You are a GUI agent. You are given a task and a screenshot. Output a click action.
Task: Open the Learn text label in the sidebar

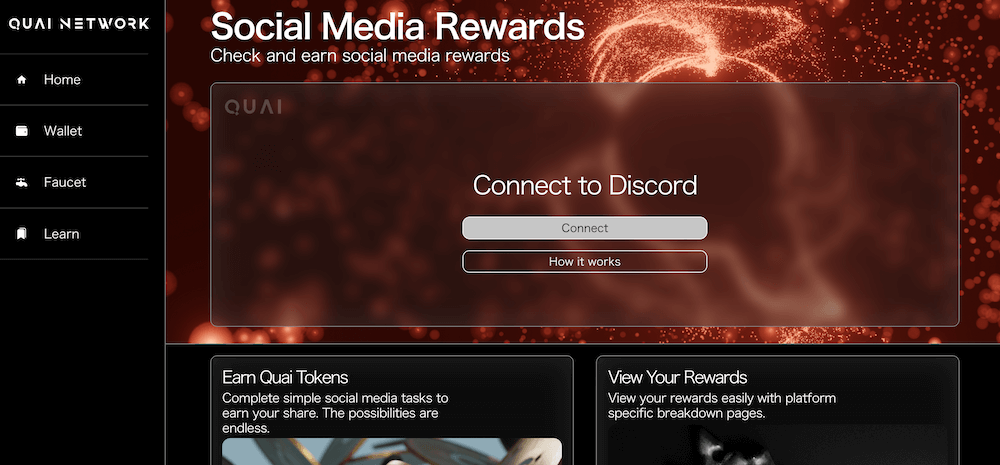(x=61, y=234)
